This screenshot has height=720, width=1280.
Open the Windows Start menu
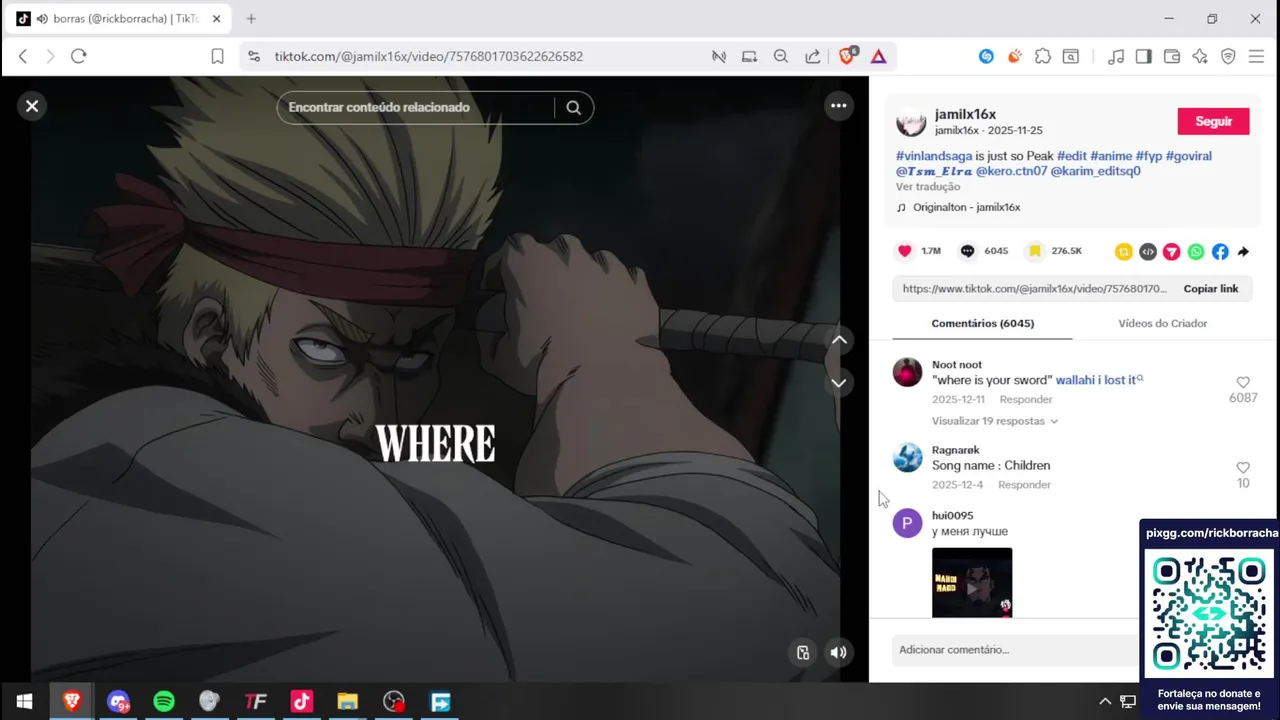24,702
